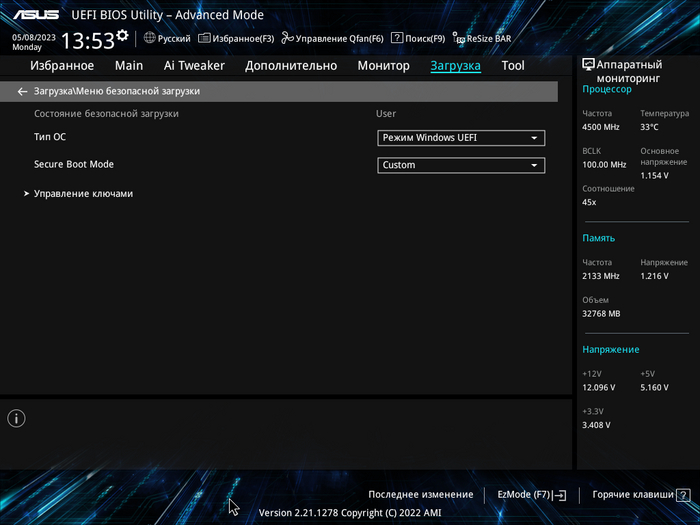Viewport: 700px width, 525px height.
Task: Expand Управление ключами submenu
Action: (82, 194)
